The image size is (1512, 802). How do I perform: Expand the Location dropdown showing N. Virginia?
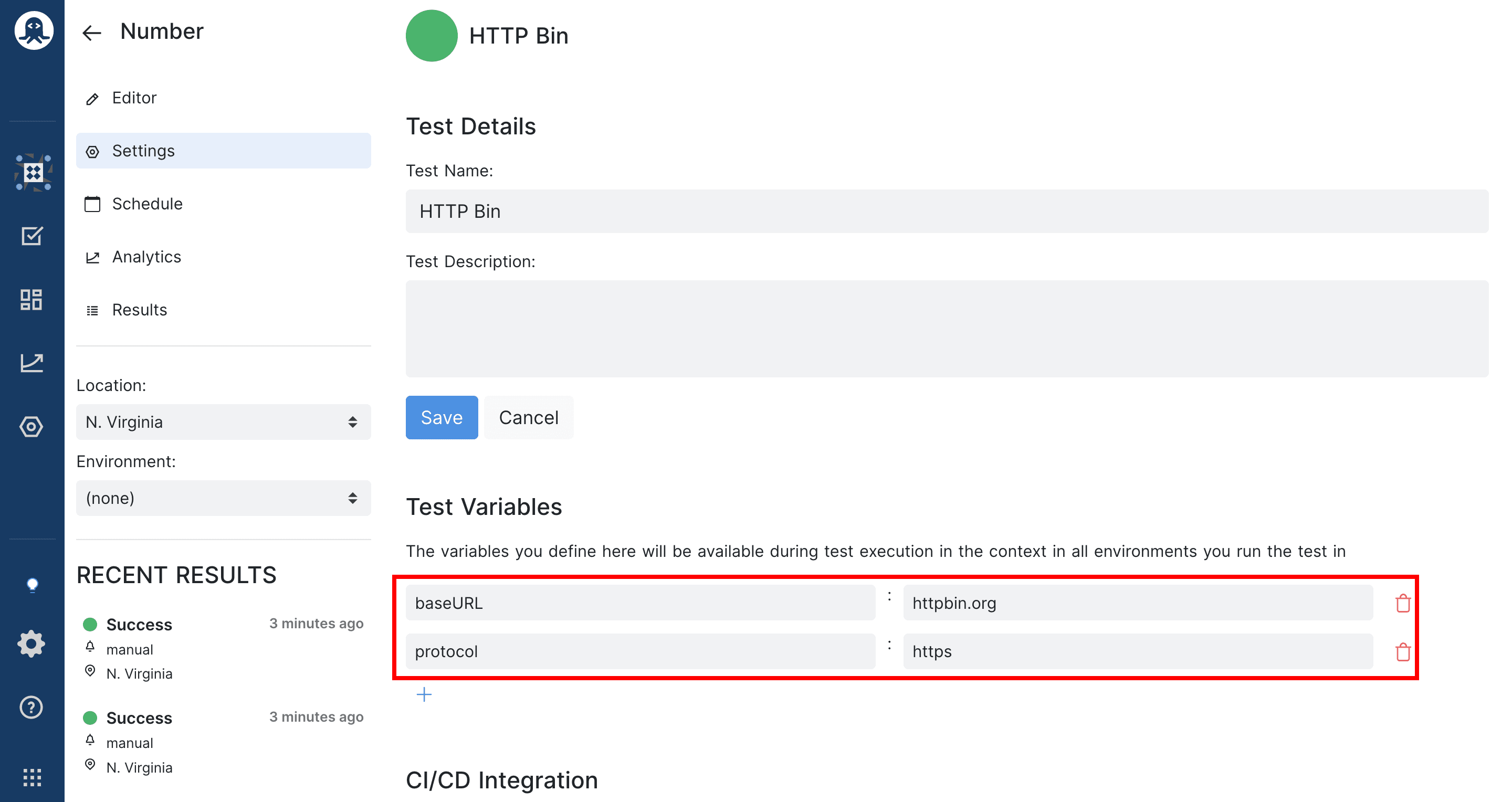(x=223, y=422)
